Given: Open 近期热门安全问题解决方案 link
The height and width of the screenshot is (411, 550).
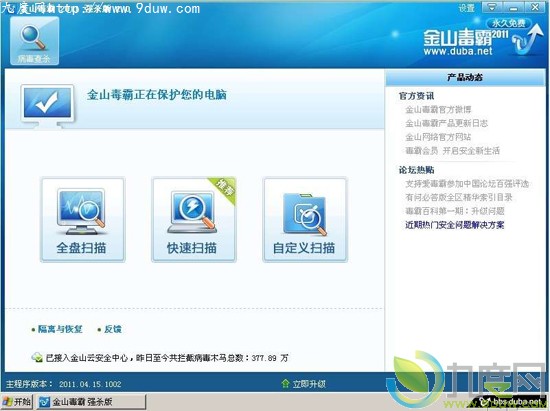Looking at the screenshot, I should point(455,225).
